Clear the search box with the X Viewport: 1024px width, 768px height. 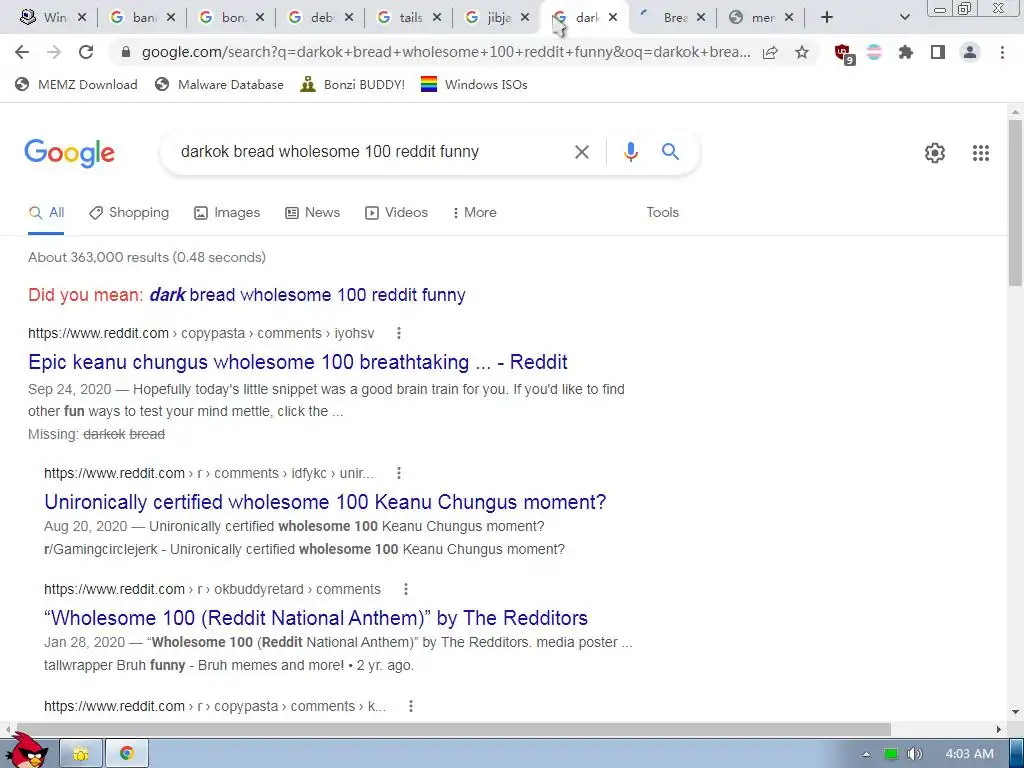pos(581,152)
